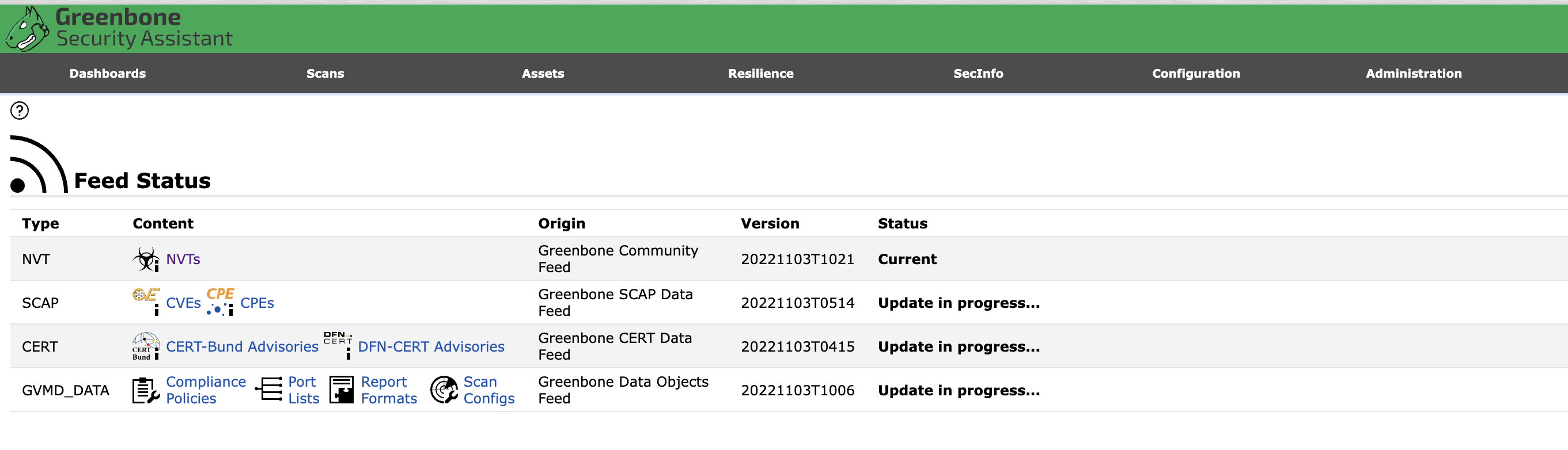Click the Status column header
Screen dimensions: 1568x450
(903, 224)
